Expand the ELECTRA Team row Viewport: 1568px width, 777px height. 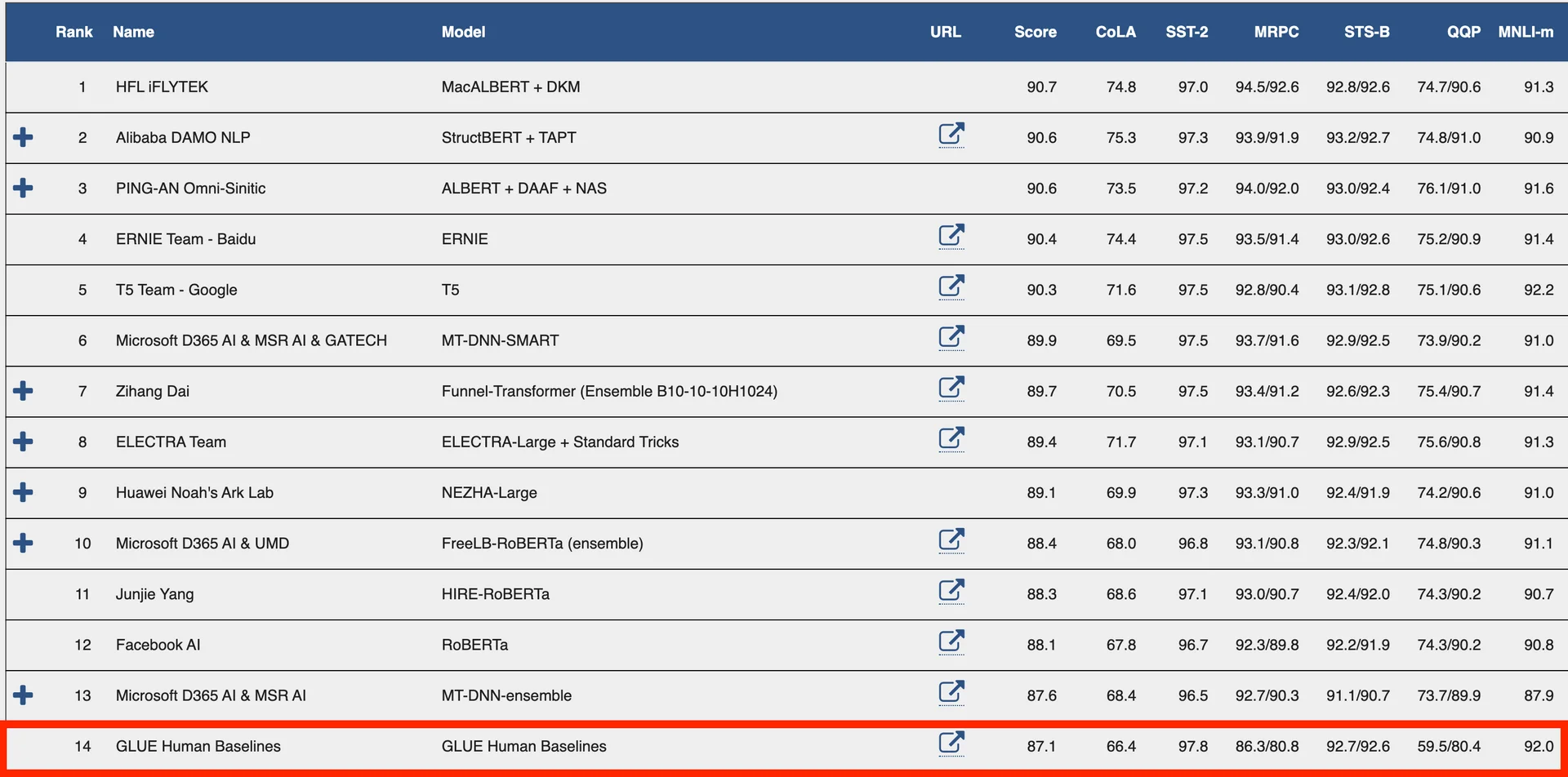tap(23, 442)
